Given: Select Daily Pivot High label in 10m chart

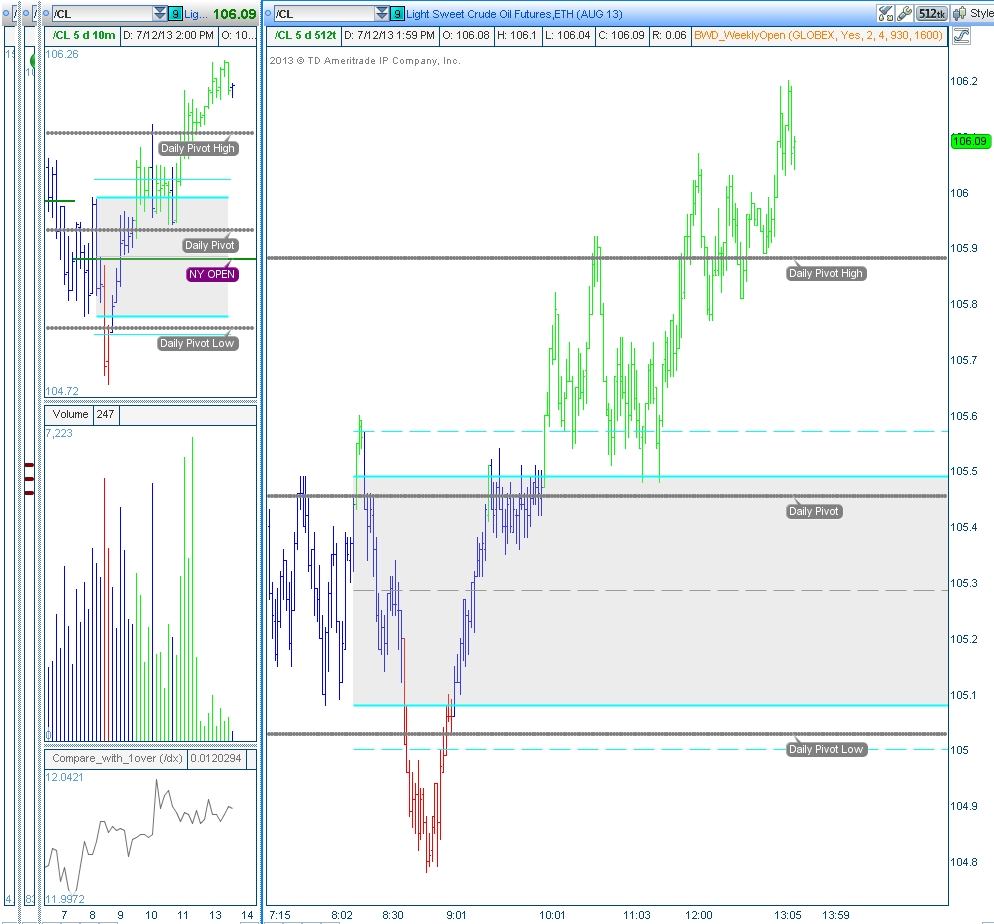Looking at the screenshot, I should coord(197,148).
